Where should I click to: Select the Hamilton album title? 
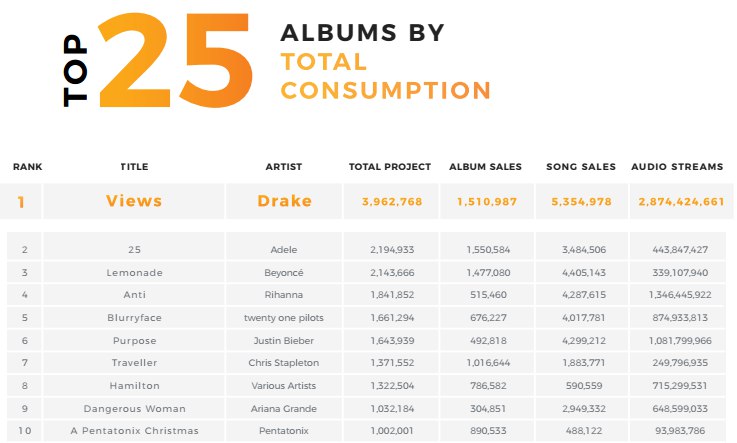click(134, 385)
